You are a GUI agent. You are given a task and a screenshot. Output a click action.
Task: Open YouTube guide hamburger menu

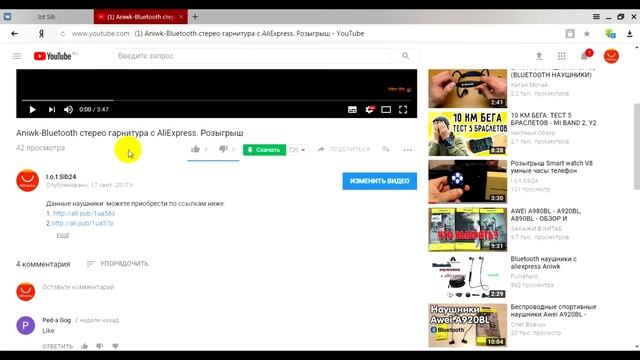click(x=17, y=56)
